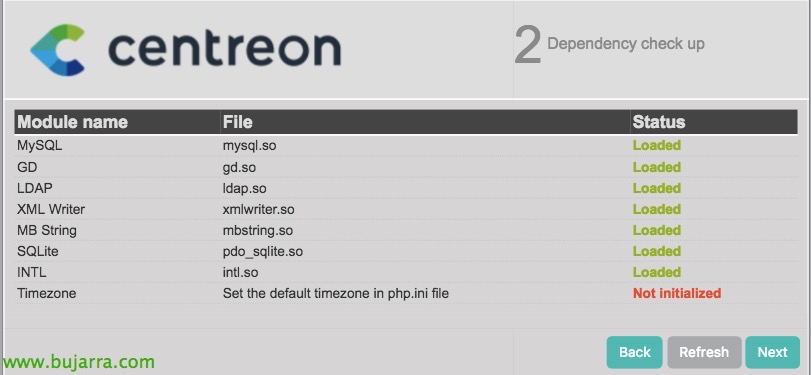The width and height of the screenshot is (811, 375).
Task: Click the red Not initialized status
Action: [x=677, y=293]
